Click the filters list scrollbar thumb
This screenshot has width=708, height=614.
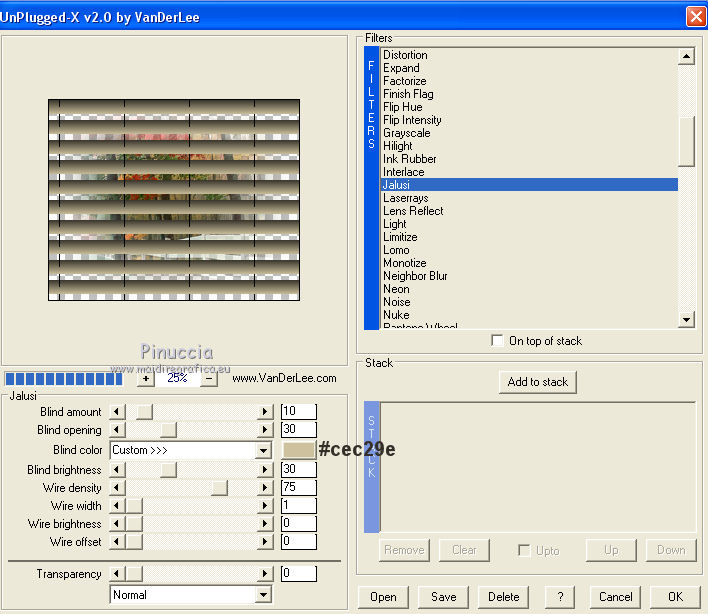[686, 142]
